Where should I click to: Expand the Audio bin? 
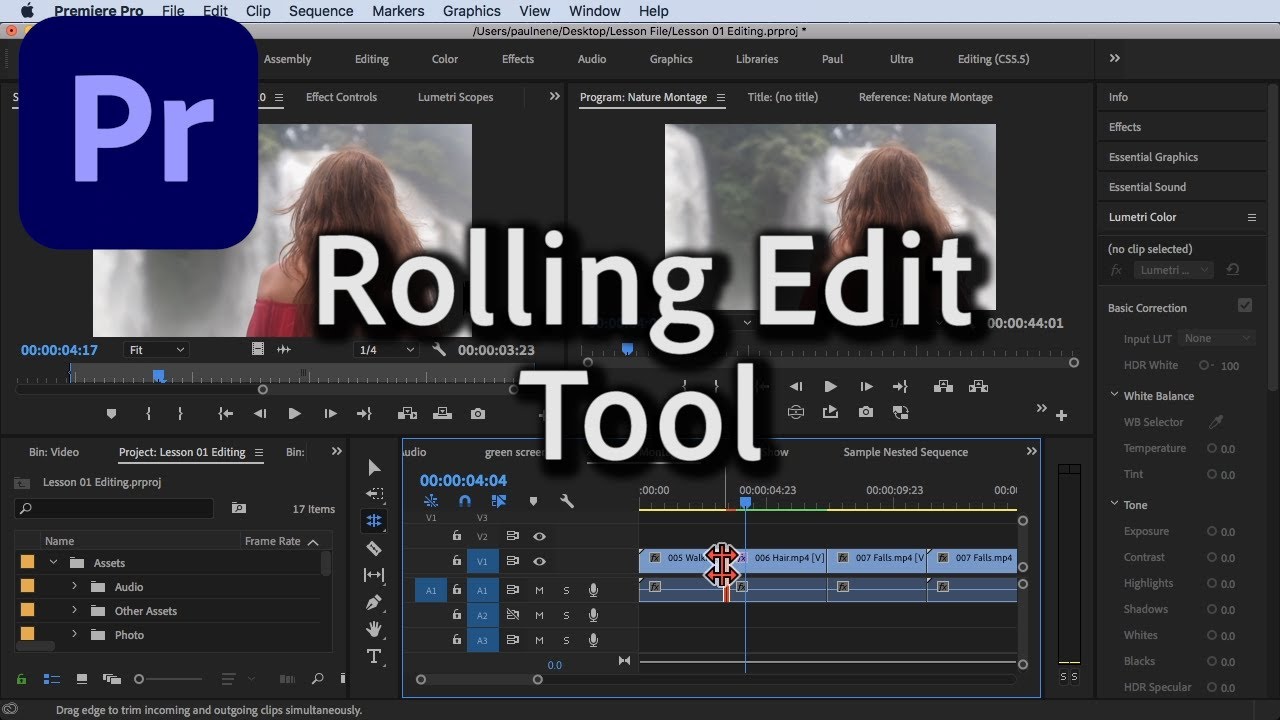tap(74, 587)
